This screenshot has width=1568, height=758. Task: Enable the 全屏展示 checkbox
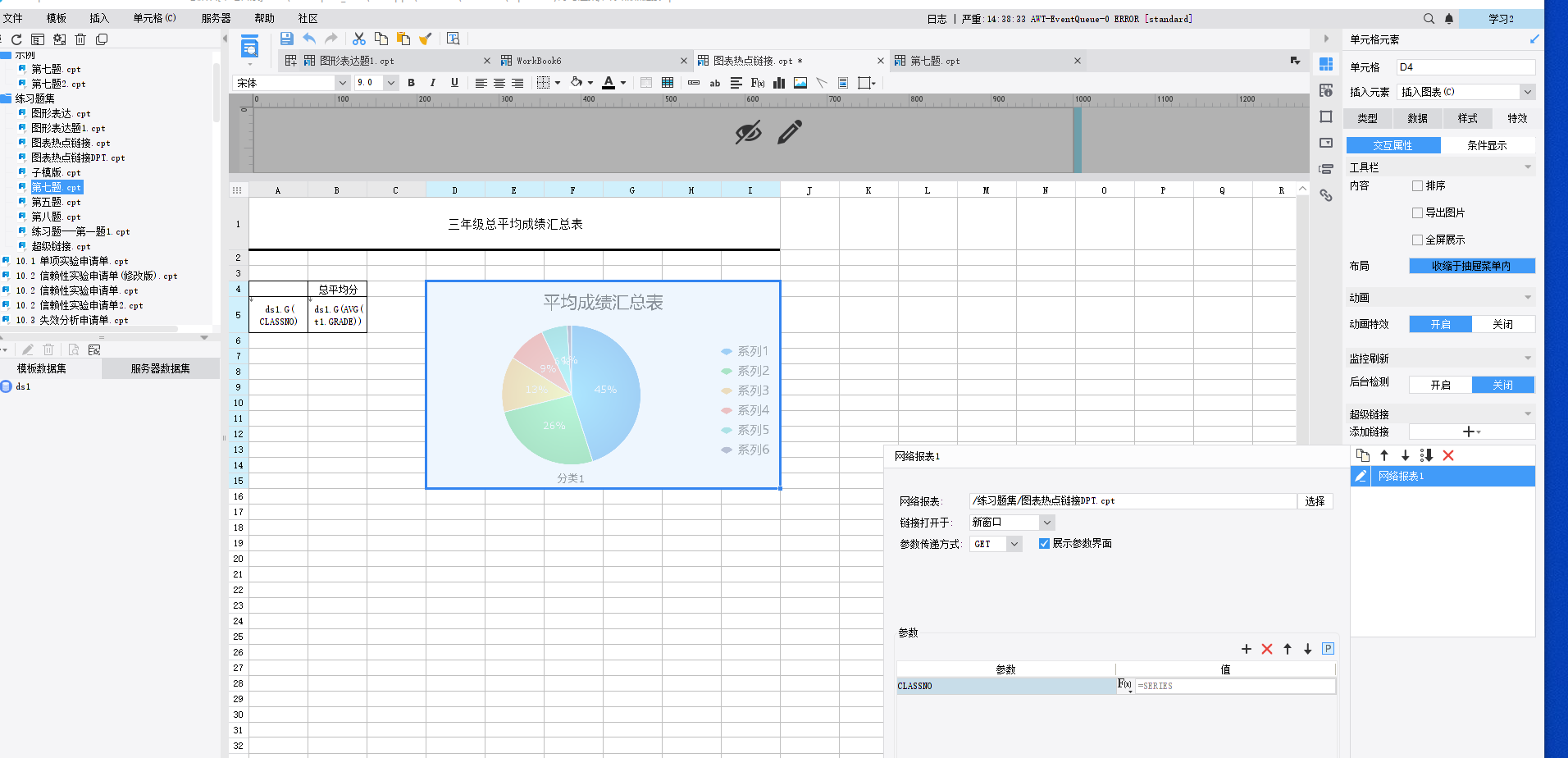pyautogui.click(x=1417, y=240)
